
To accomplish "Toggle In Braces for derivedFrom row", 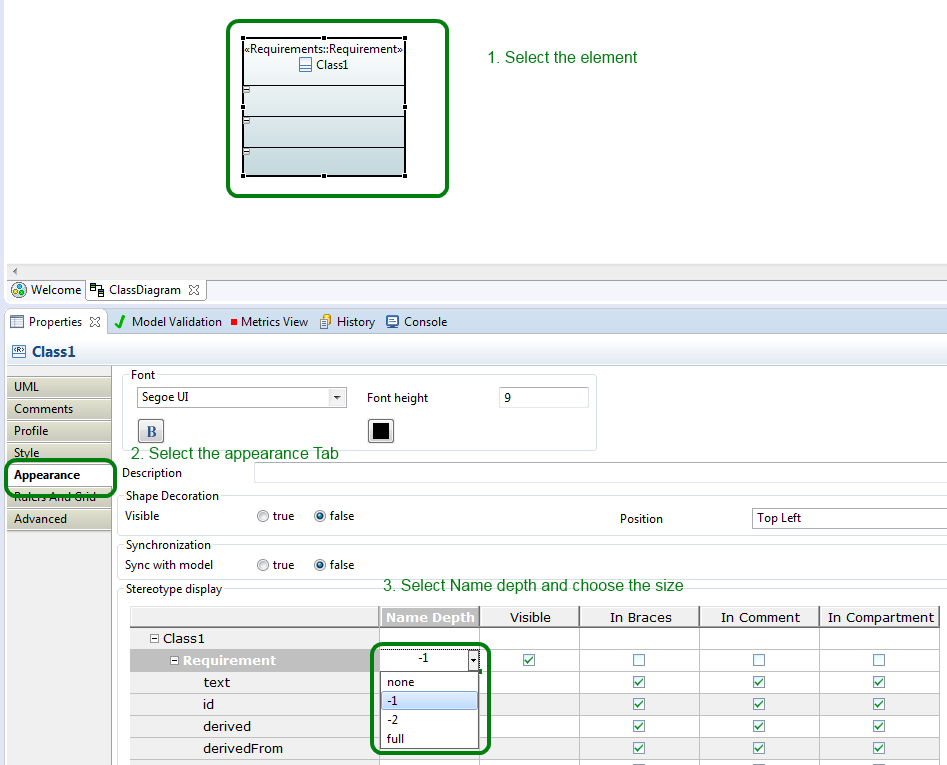I will coord(639,748).
